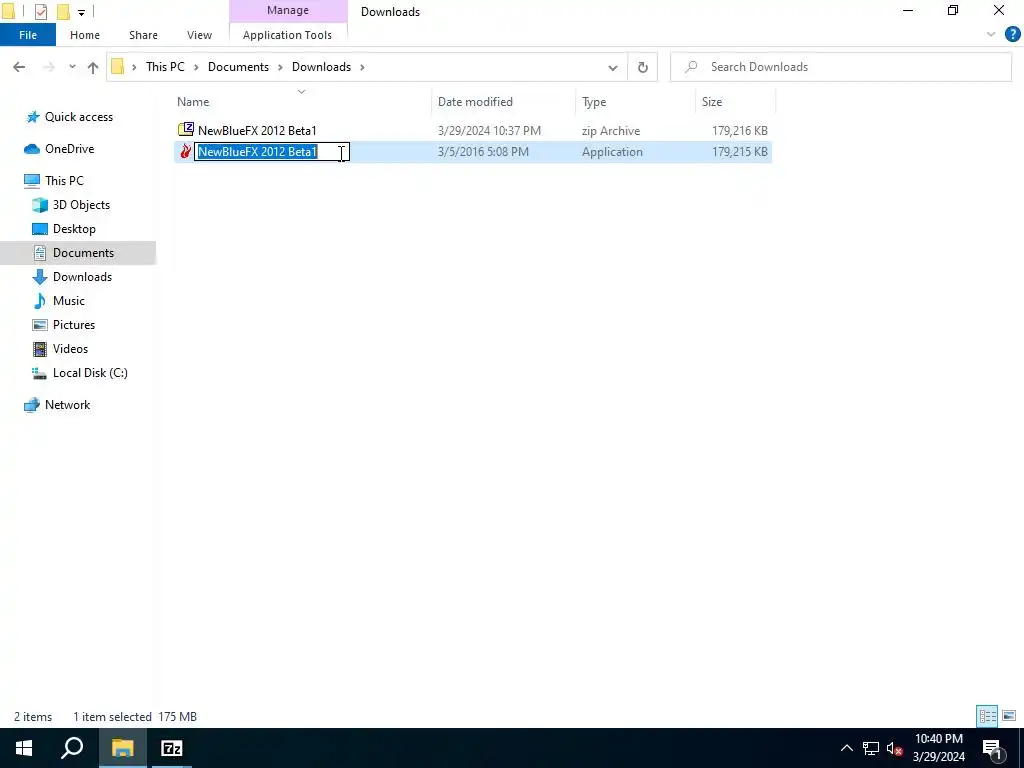Open taskbar Search magnifier

72,748
